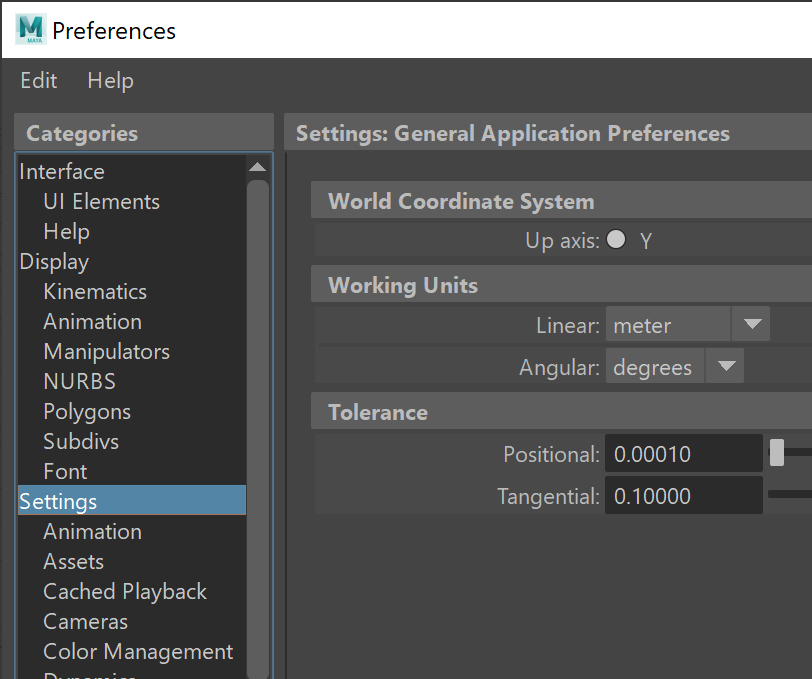Open Cached Playback settings
The image size is (812, 679).
click(x=125, y=592)
